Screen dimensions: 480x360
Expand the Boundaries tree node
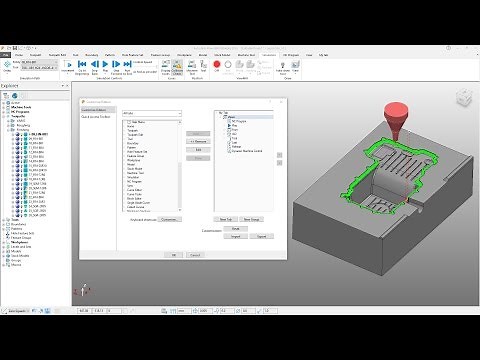tap(4, 224)
